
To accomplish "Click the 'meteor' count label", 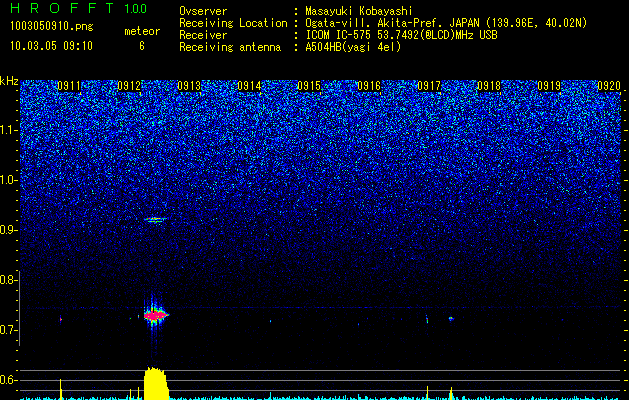I will pyautogui.click(x=142, y=31).
